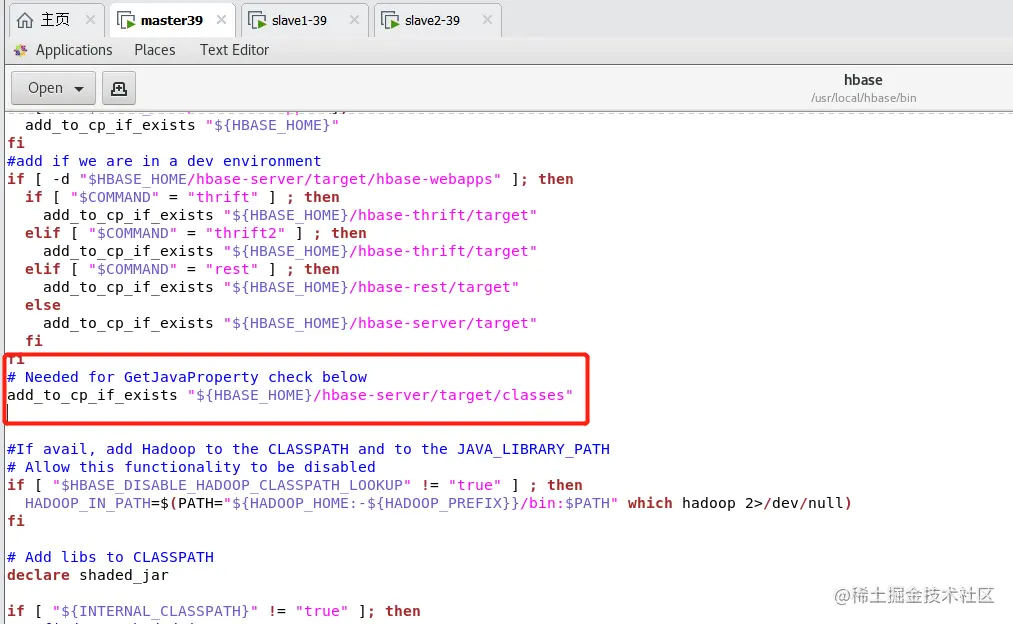The width and height of the screenshot is (1013, 624).
Task: Close the 主页 tab
Action: pyautogui.click(x=90, y=20)
